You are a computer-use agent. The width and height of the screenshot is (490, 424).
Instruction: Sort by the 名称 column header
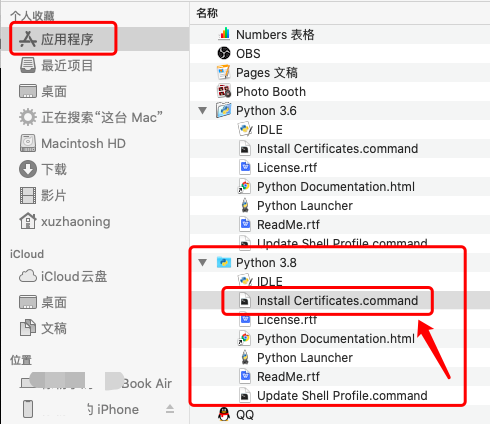tap(207, 13)
